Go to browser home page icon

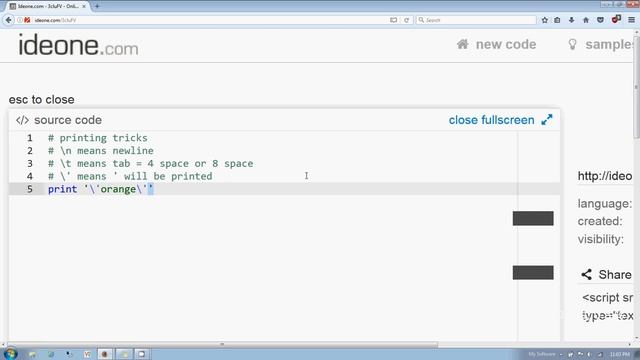586,20
